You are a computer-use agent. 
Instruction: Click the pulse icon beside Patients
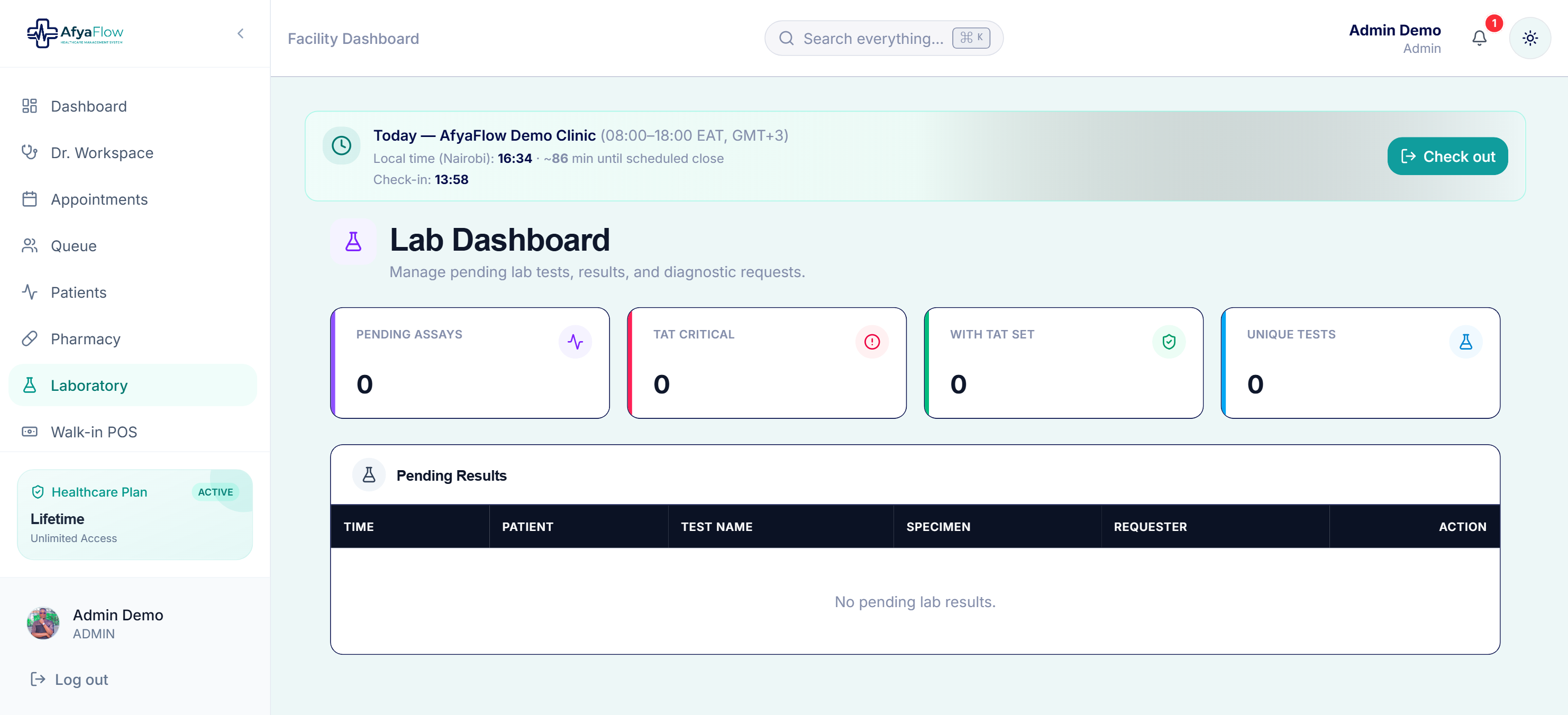pos(30,292)
